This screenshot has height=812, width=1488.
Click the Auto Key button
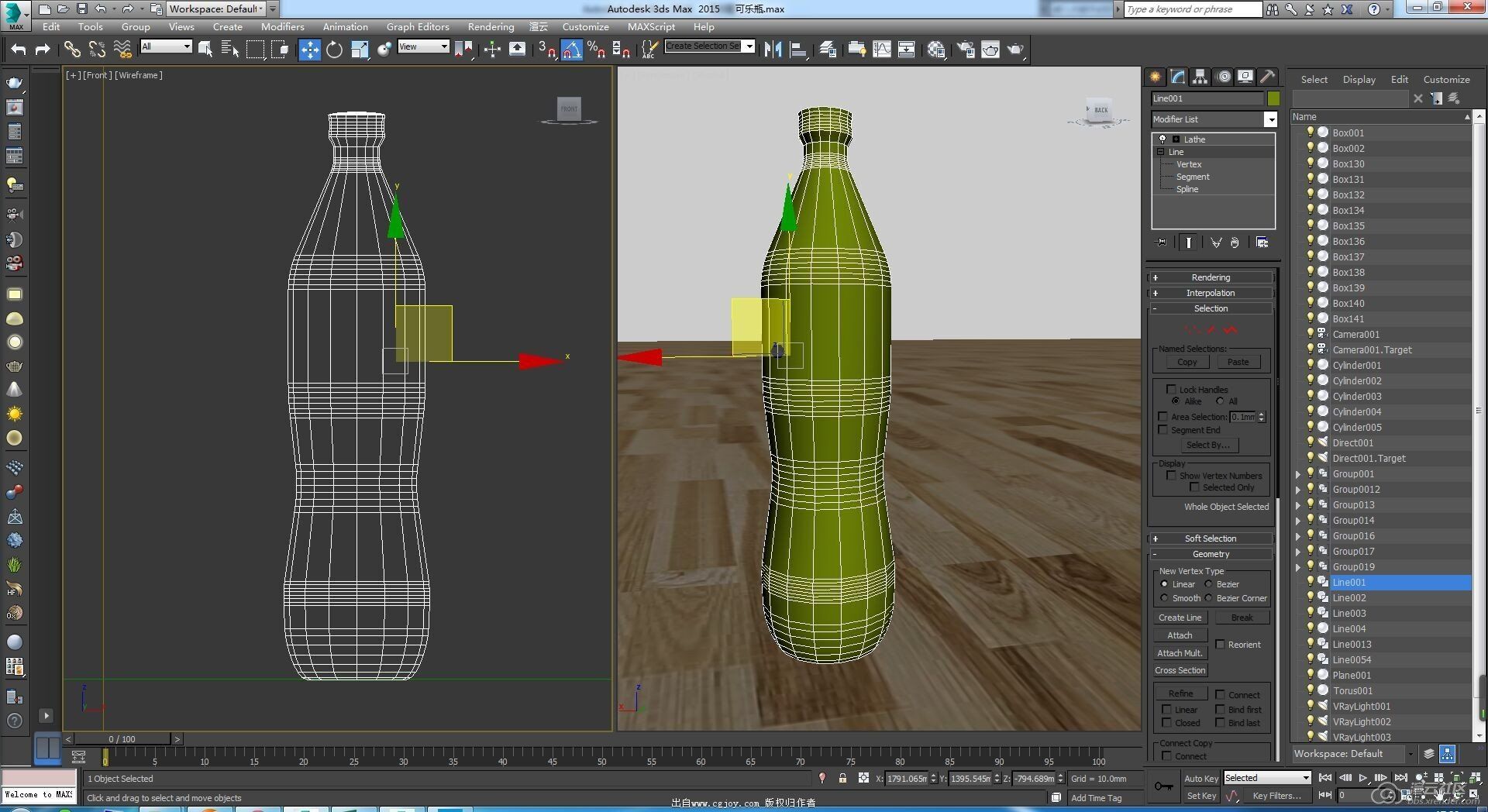click(x=1201, y=778)
